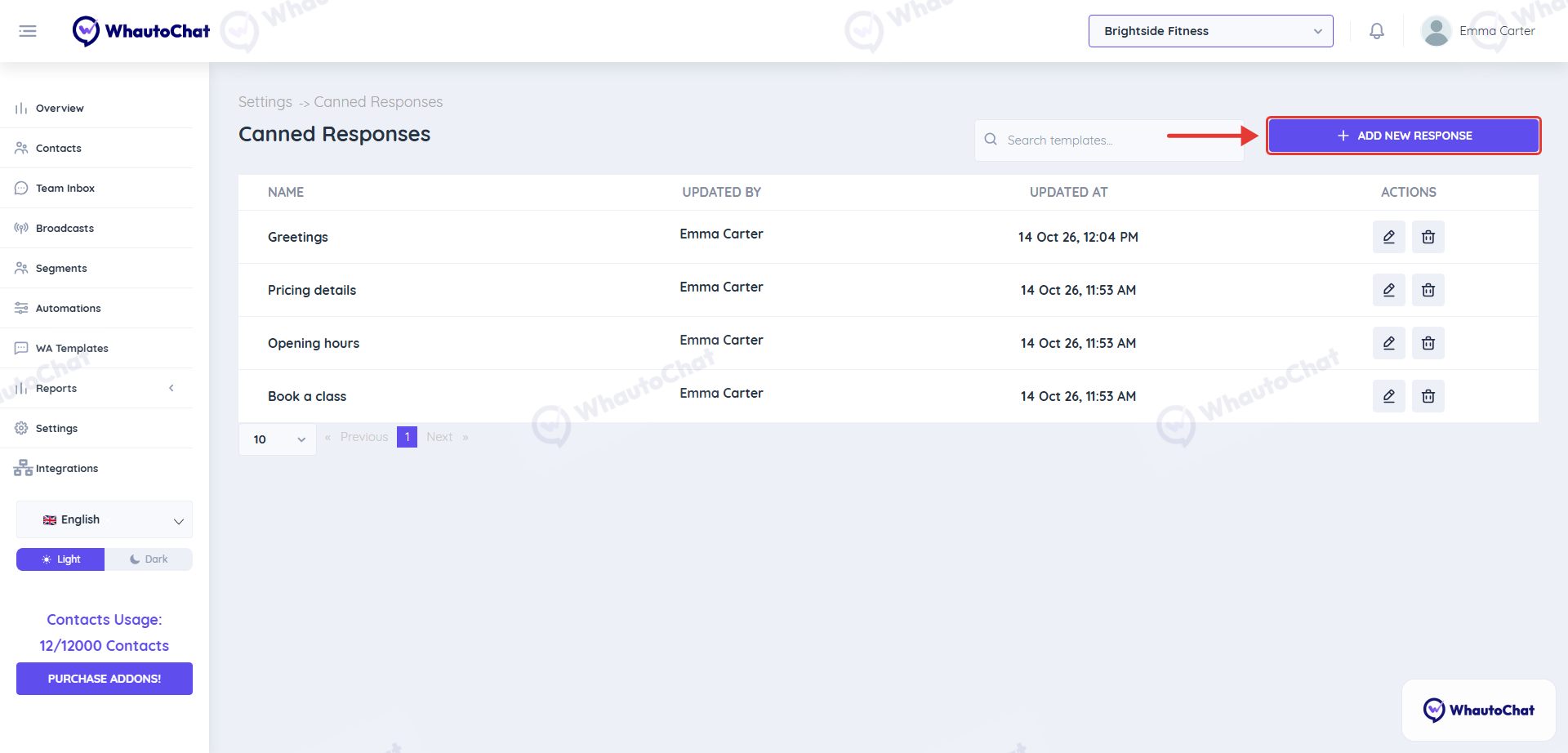Expand the Reports submenu chevron
1568x753 pixels.
(171, 388)
